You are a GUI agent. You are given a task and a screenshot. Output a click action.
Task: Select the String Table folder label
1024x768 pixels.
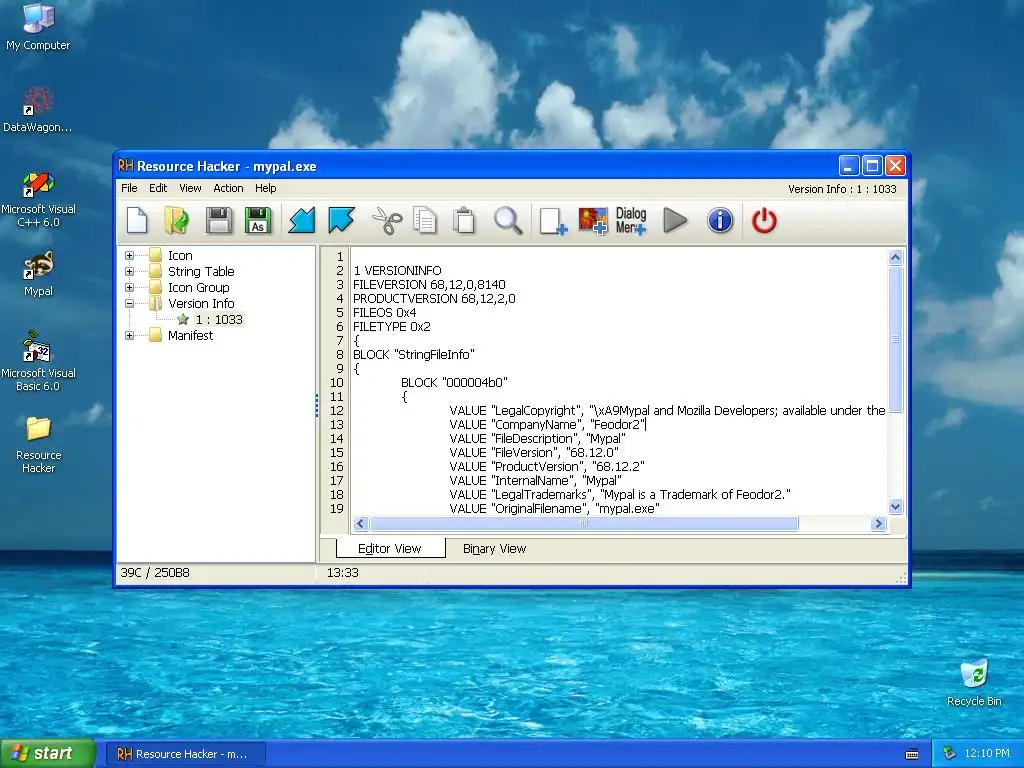pos(201,271)
